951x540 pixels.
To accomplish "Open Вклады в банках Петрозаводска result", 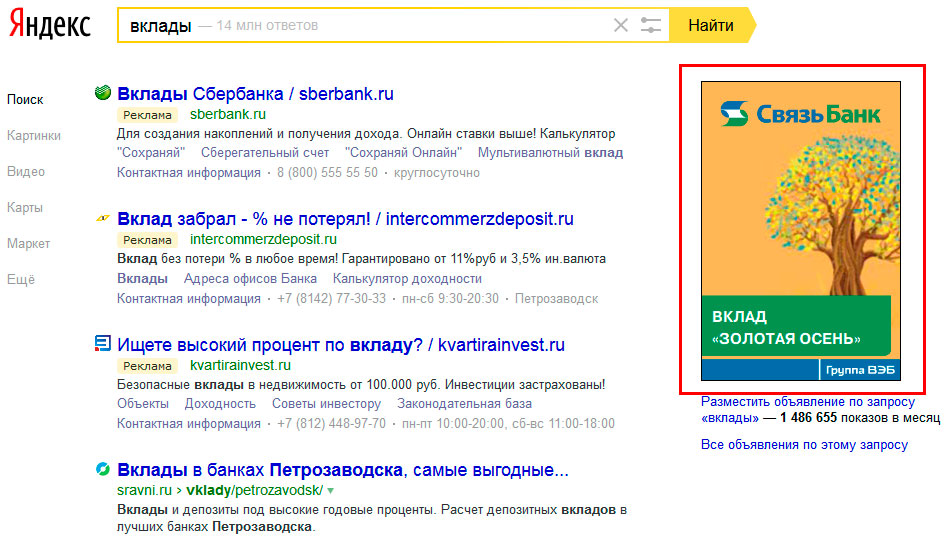I will pyautogui.click(x=343, y=470).
